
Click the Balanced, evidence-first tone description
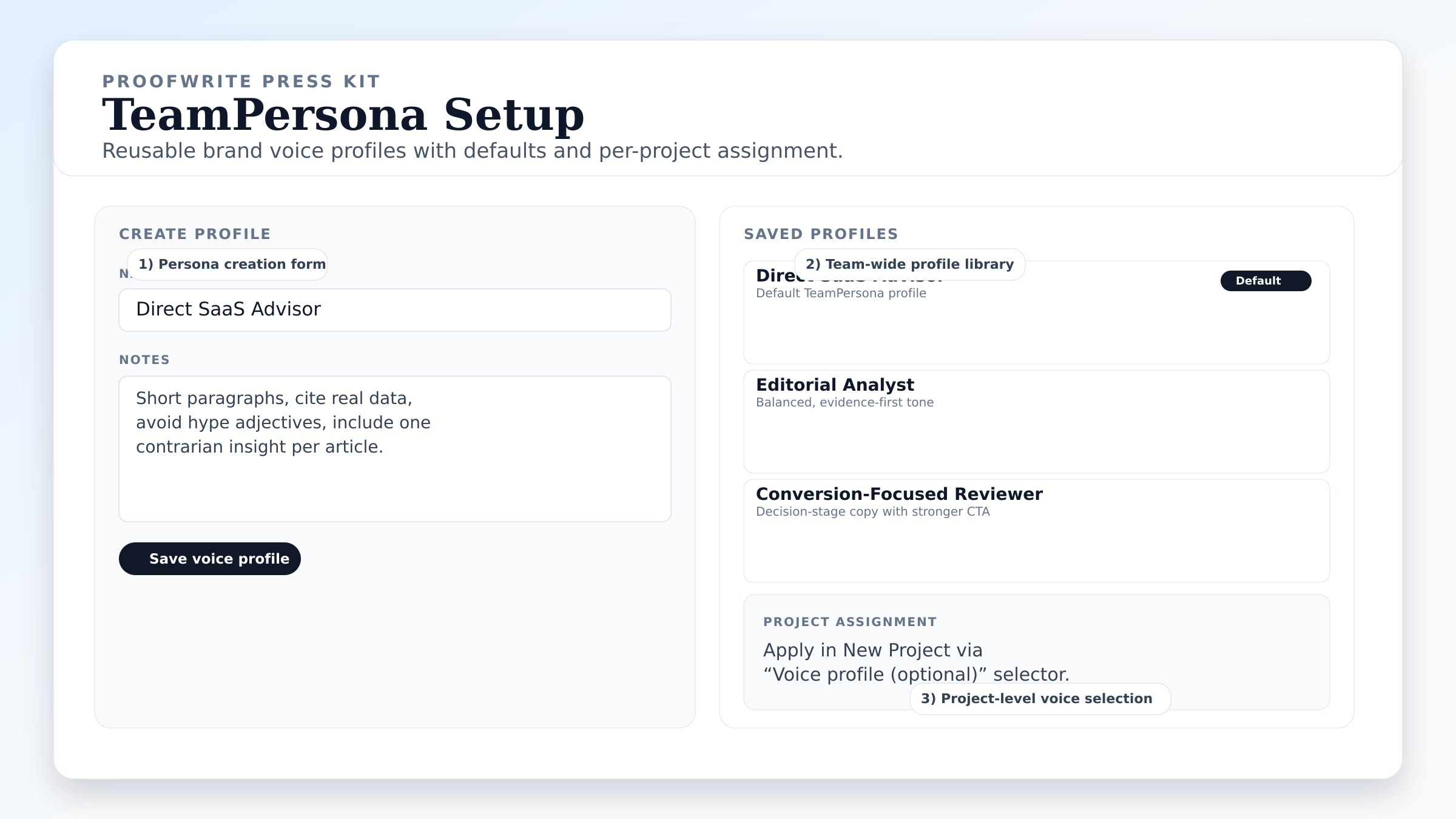click(844, 403)
